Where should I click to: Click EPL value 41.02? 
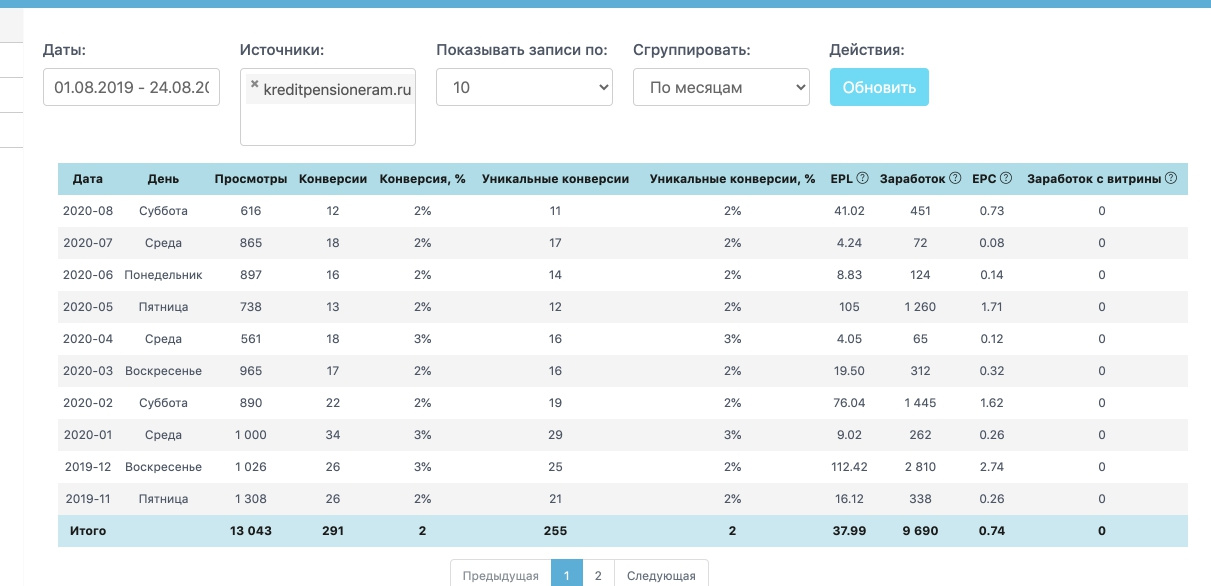click(849, 211)
